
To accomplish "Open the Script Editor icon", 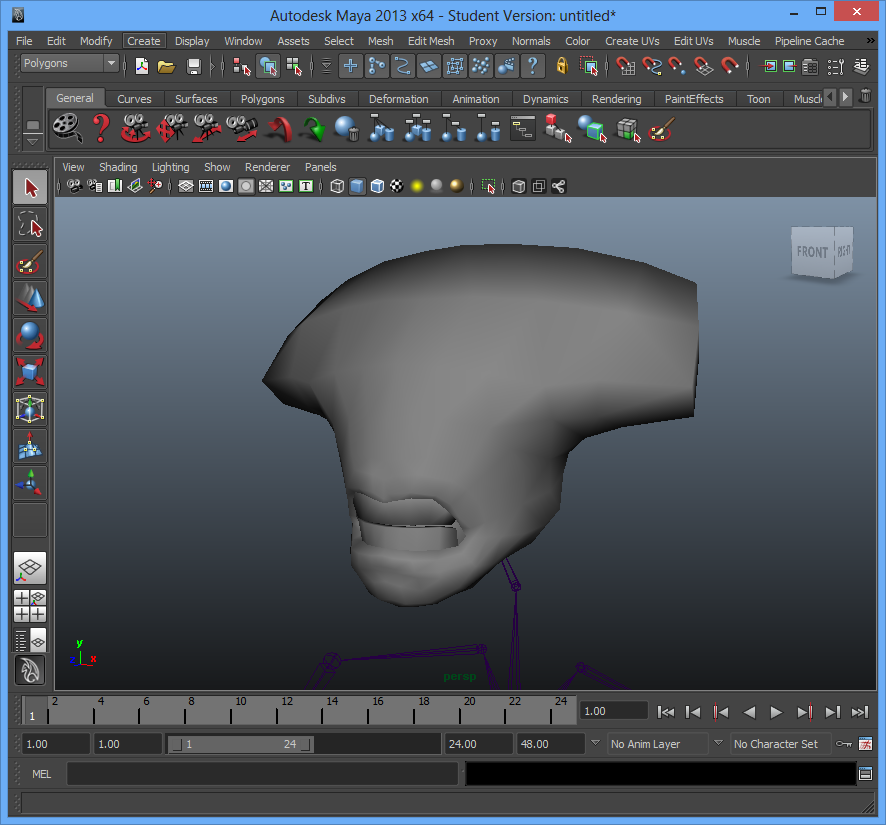I will click(865, 773).
